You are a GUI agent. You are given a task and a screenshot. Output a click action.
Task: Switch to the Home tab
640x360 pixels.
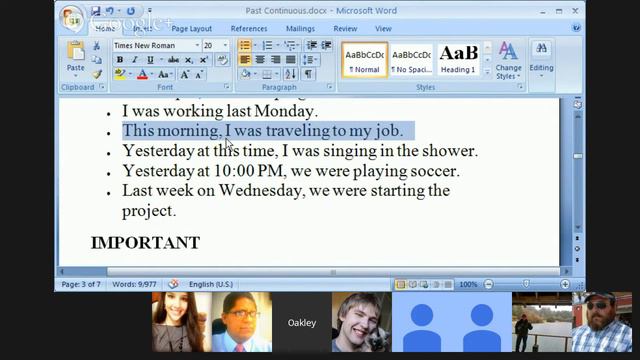point(105,29)
